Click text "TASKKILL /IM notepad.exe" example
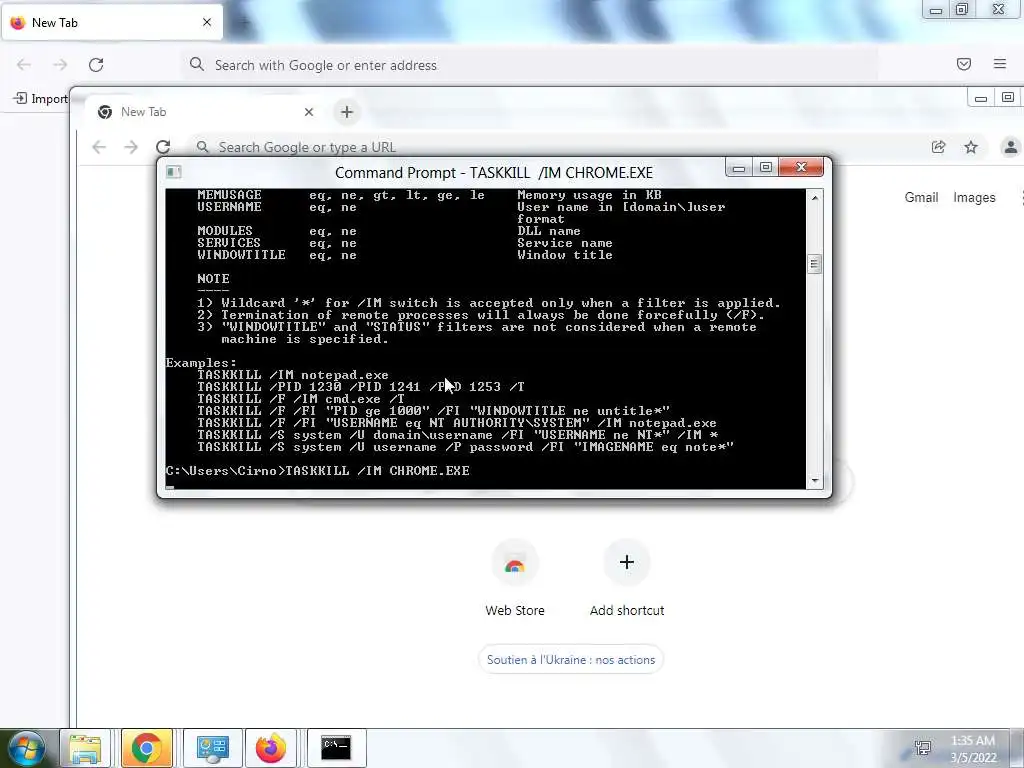This screenshot has height=768, width=1024. point(293,375)
